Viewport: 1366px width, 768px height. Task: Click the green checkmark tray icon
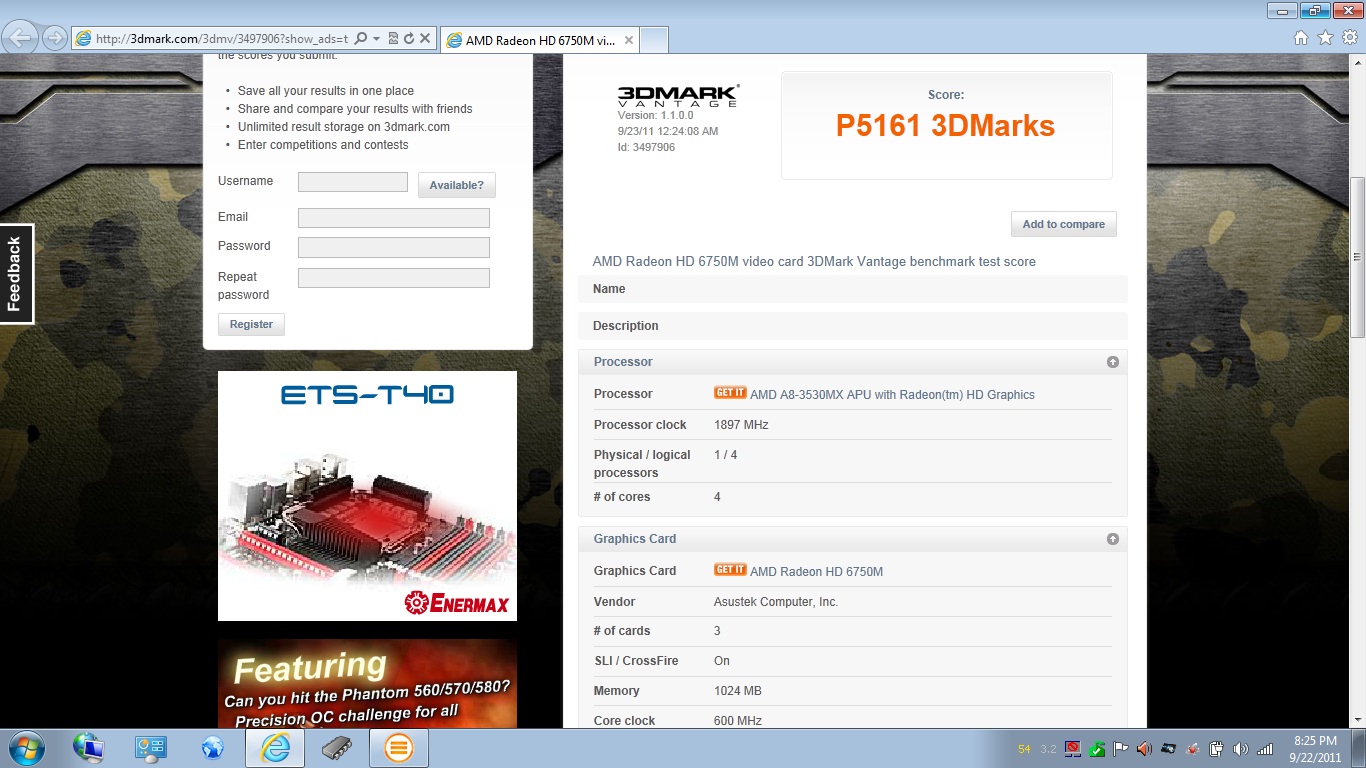1097,748
